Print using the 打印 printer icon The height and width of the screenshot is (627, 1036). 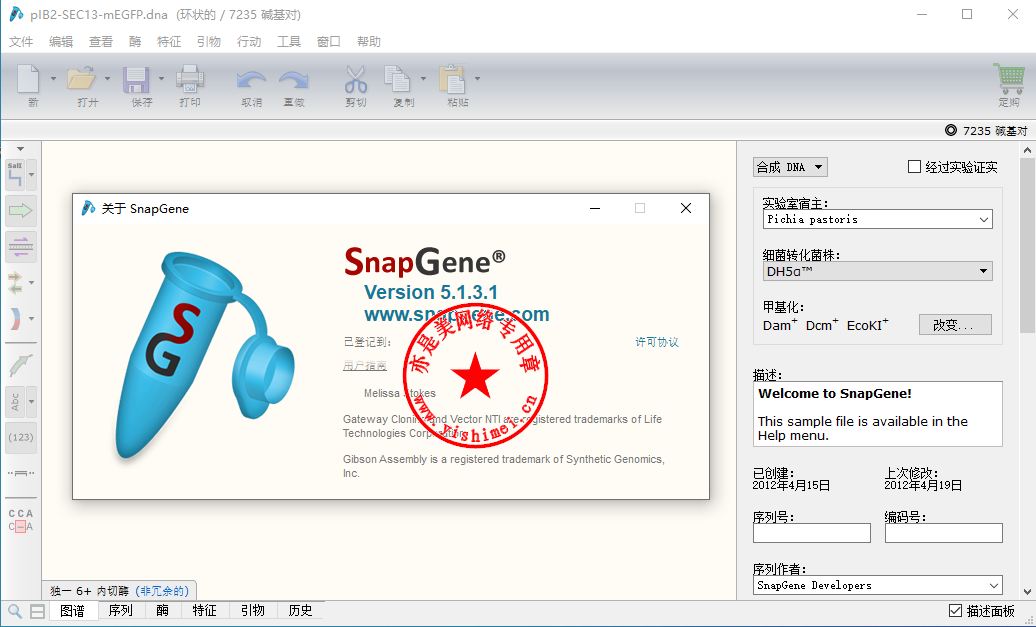click(x=190, y=79)
